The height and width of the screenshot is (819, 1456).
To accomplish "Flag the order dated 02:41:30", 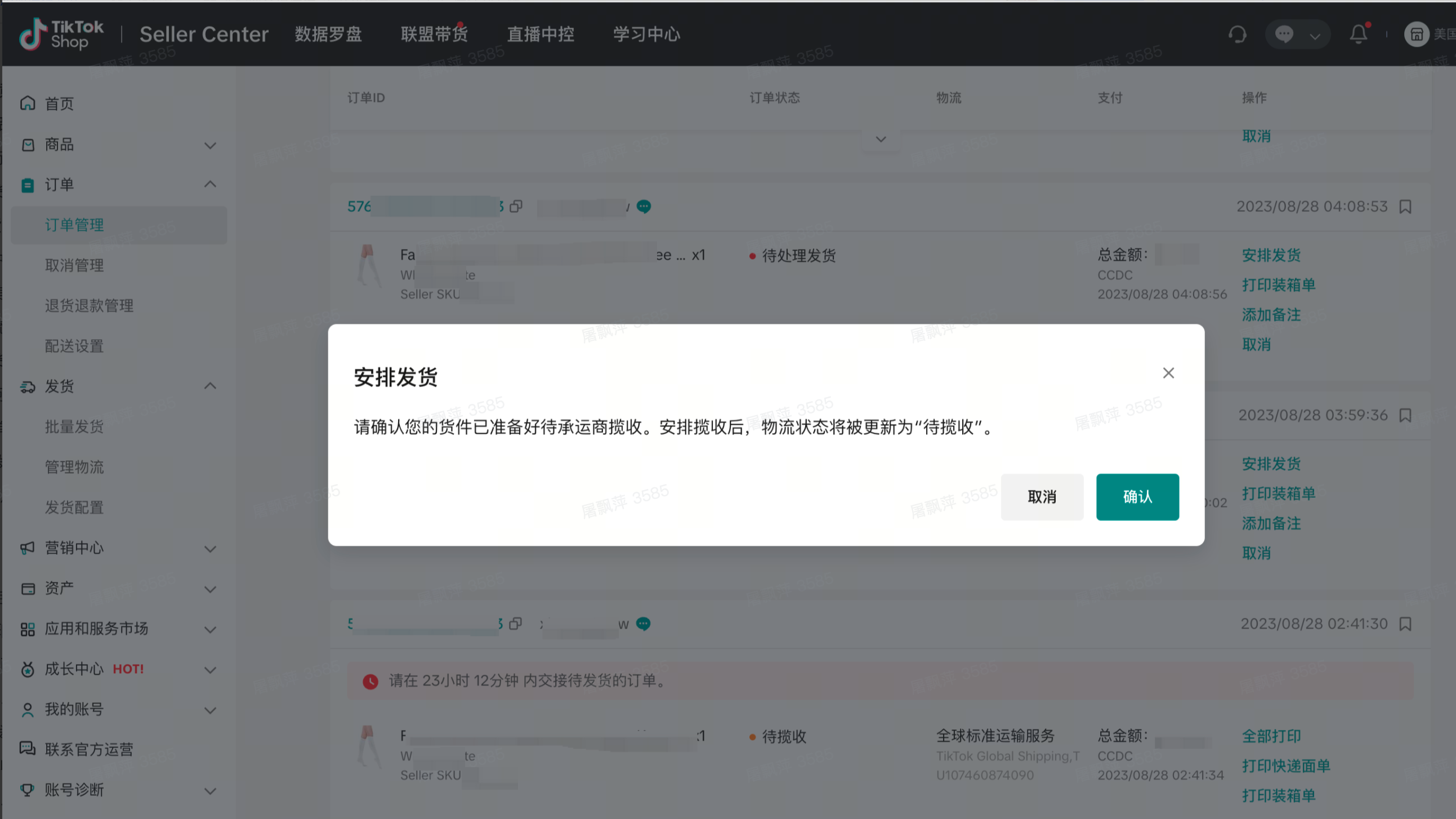I will (1405, 624).
